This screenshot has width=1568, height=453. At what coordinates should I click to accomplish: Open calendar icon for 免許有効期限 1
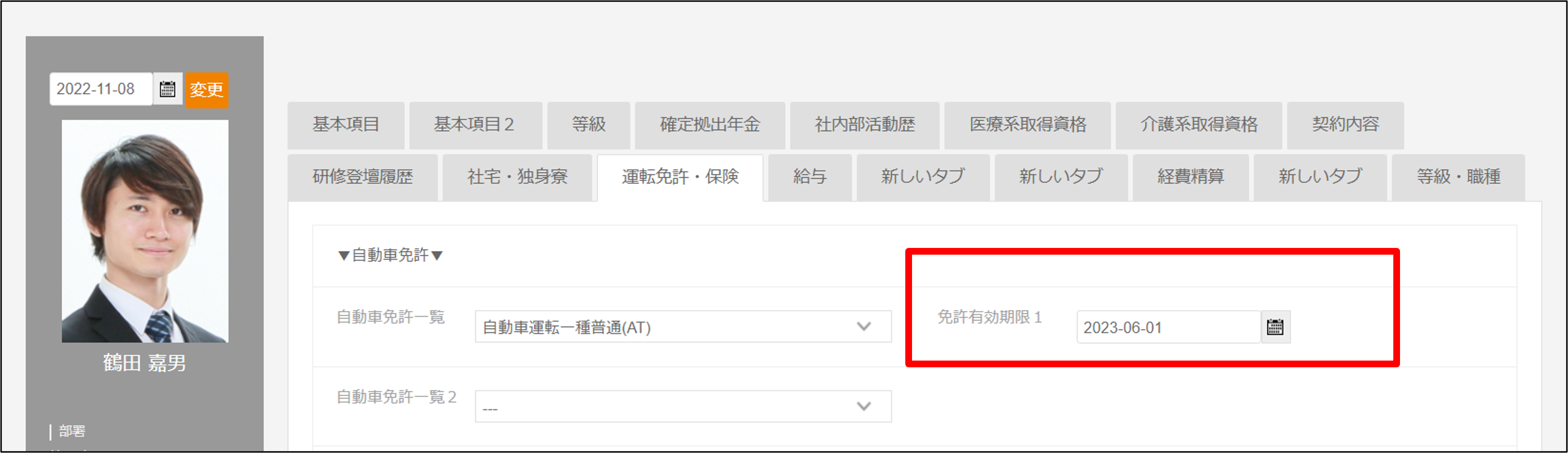(x=1274, y=327)
